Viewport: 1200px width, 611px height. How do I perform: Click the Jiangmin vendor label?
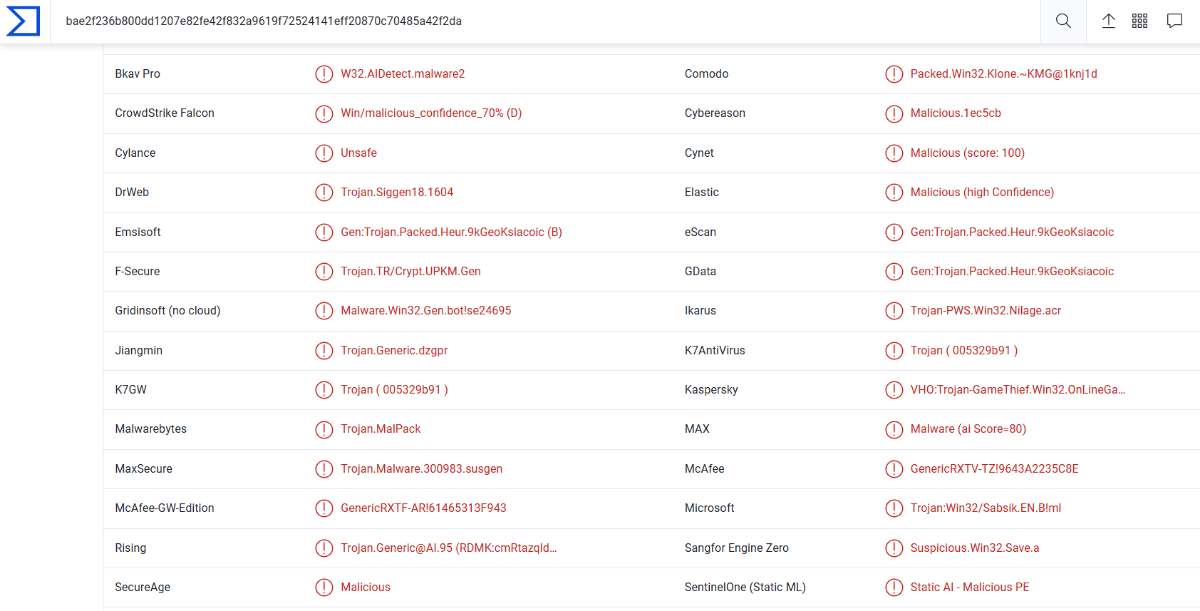tap(139, 350)
